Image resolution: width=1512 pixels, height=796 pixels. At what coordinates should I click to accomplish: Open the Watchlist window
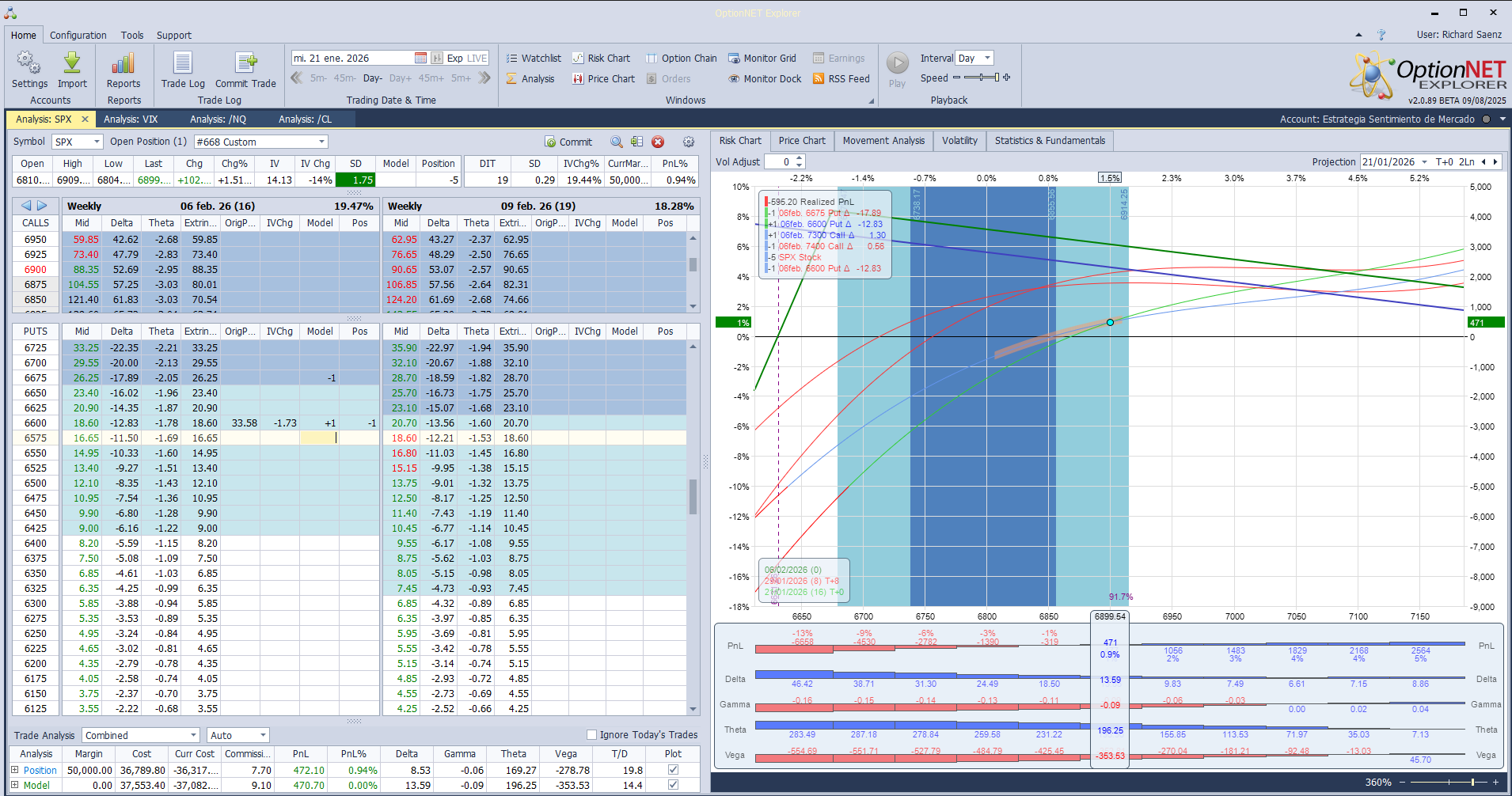tap(534, 58)
